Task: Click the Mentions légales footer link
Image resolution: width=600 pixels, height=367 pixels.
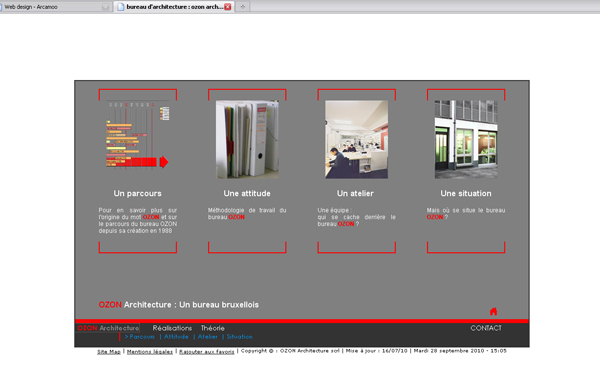Action: [150, 352]
